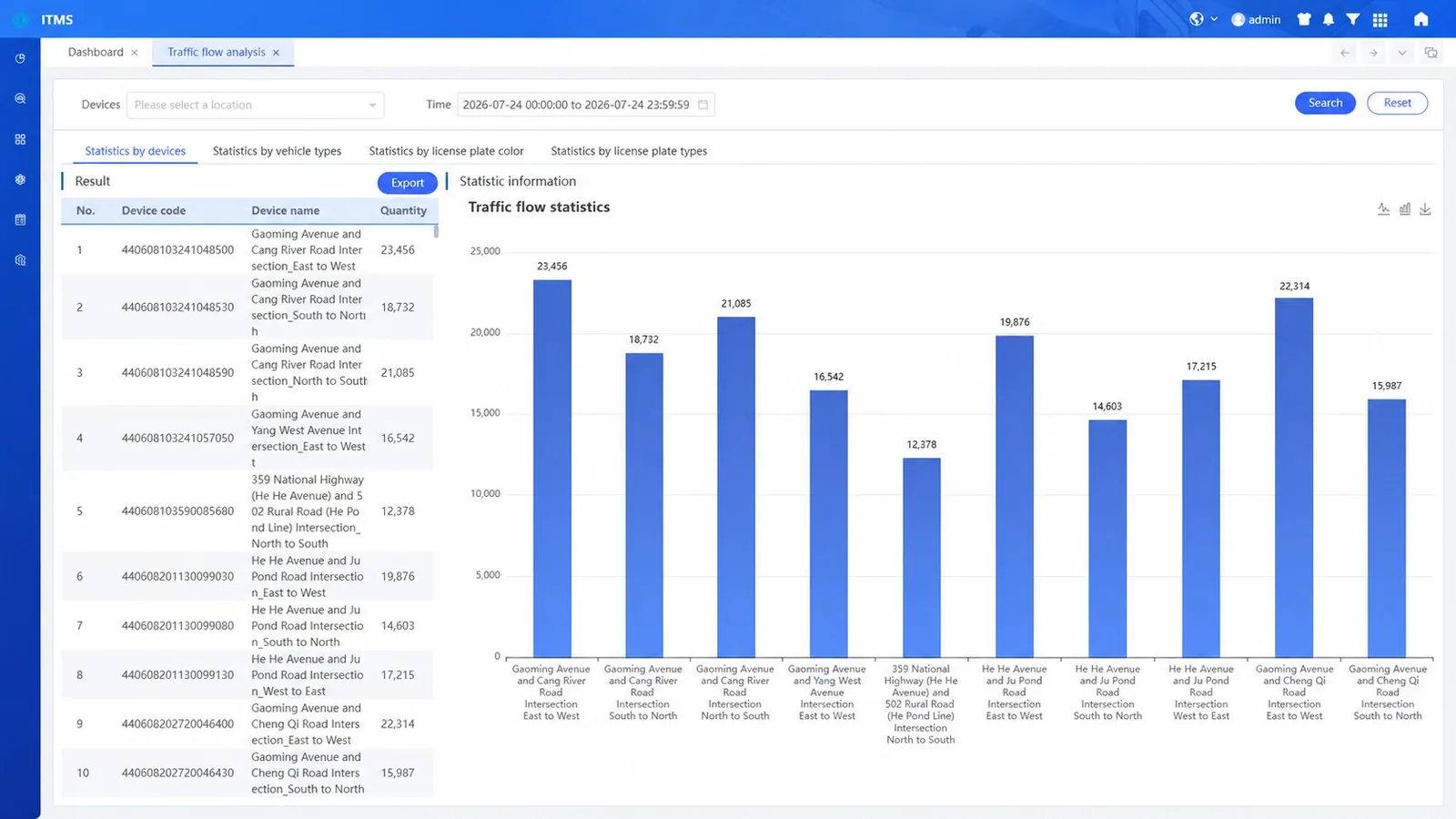
Task: Click the 23,456 bar in chart
Action: 552,468
